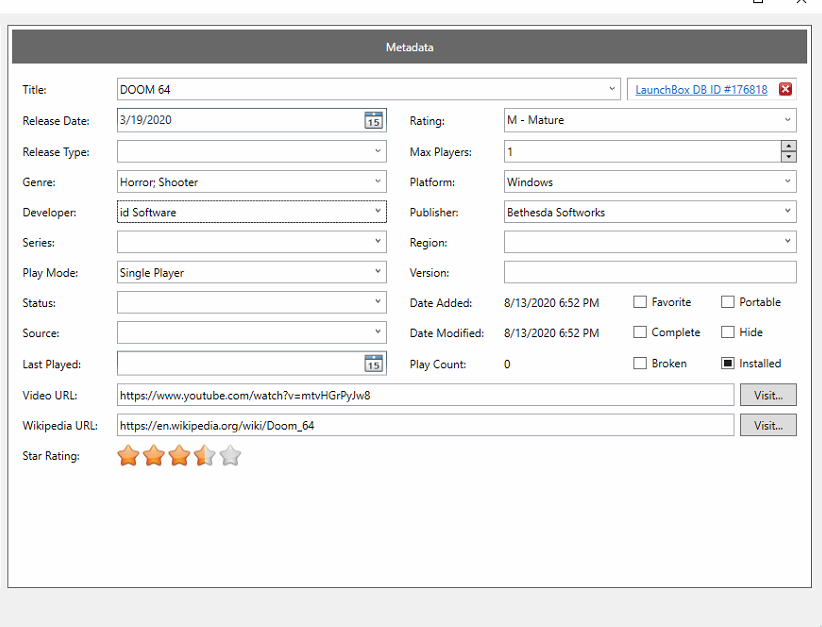822x627 pixels.
Task: Mark the game as Broken
Action: point(640,363)
